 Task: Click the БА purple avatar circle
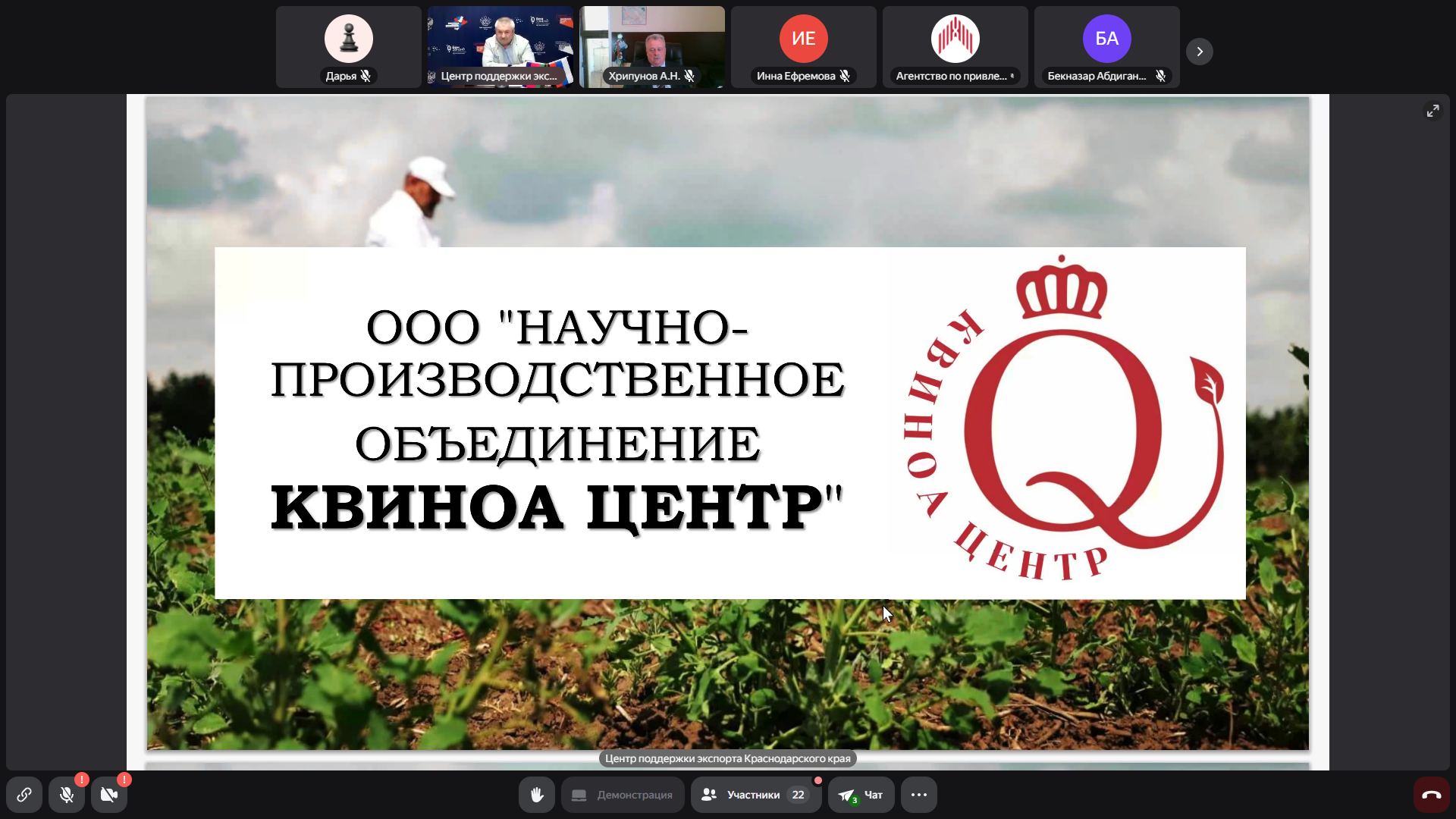tap(1107, 39)
